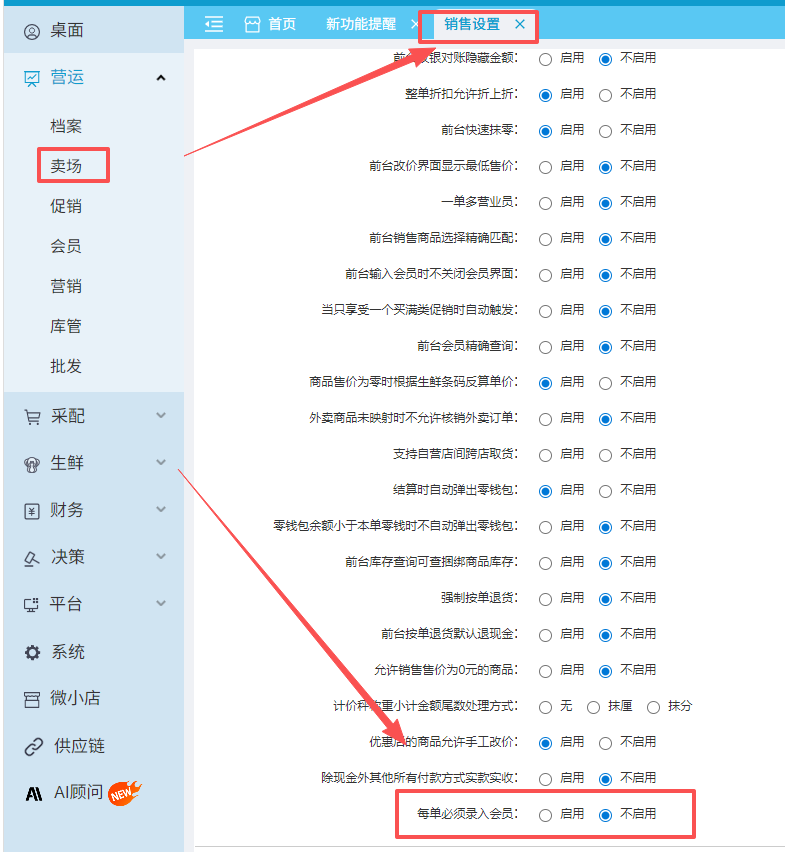
Task: Open 营销 under 营运
Action: tap(66, 286)
